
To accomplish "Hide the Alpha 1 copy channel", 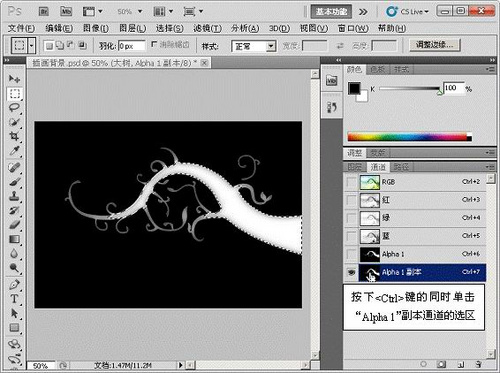I will 351,273.
